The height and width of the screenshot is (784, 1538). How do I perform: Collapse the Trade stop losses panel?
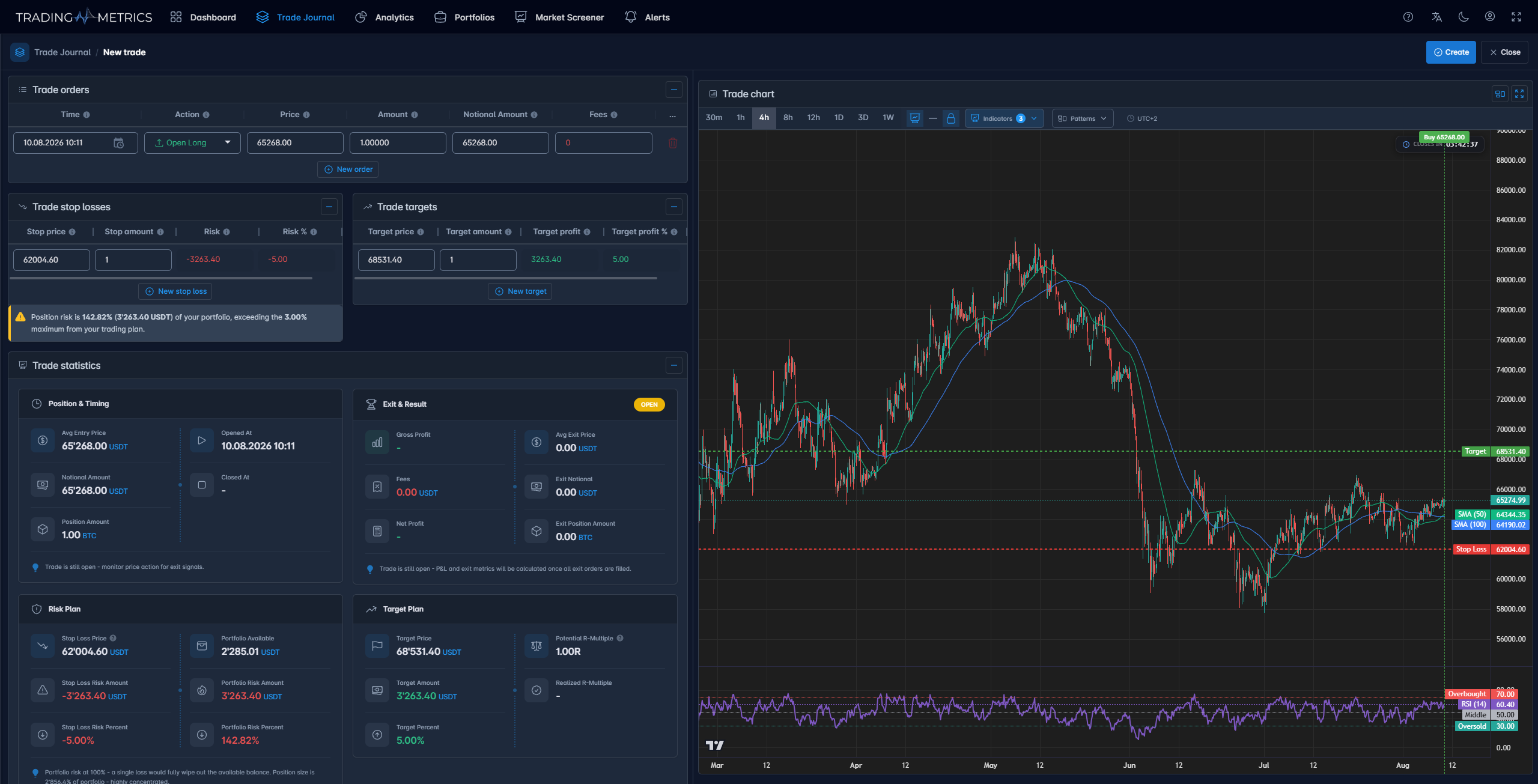pos(329,207)
